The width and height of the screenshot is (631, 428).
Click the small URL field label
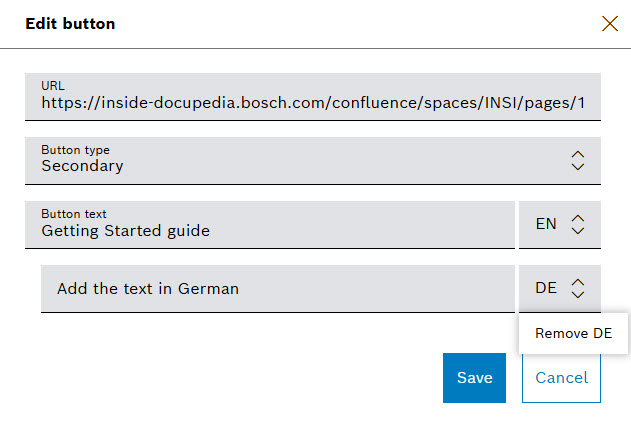pyautogui.click(x=53, y=86)
